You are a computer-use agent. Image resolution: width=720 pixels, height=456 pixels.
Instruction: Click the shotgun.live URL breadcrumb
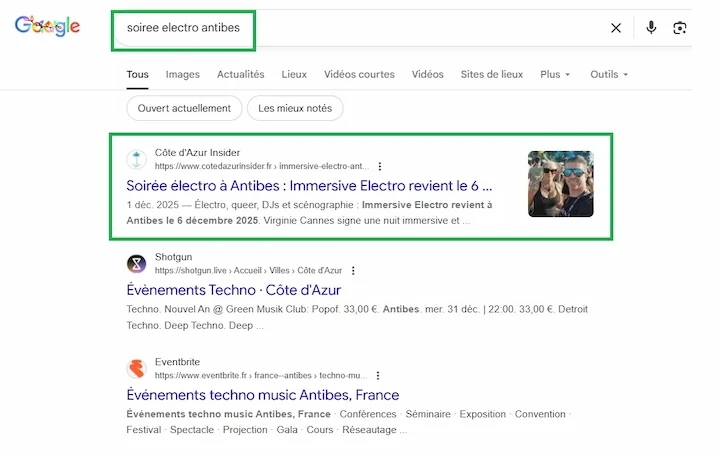[x=248, y=270]
